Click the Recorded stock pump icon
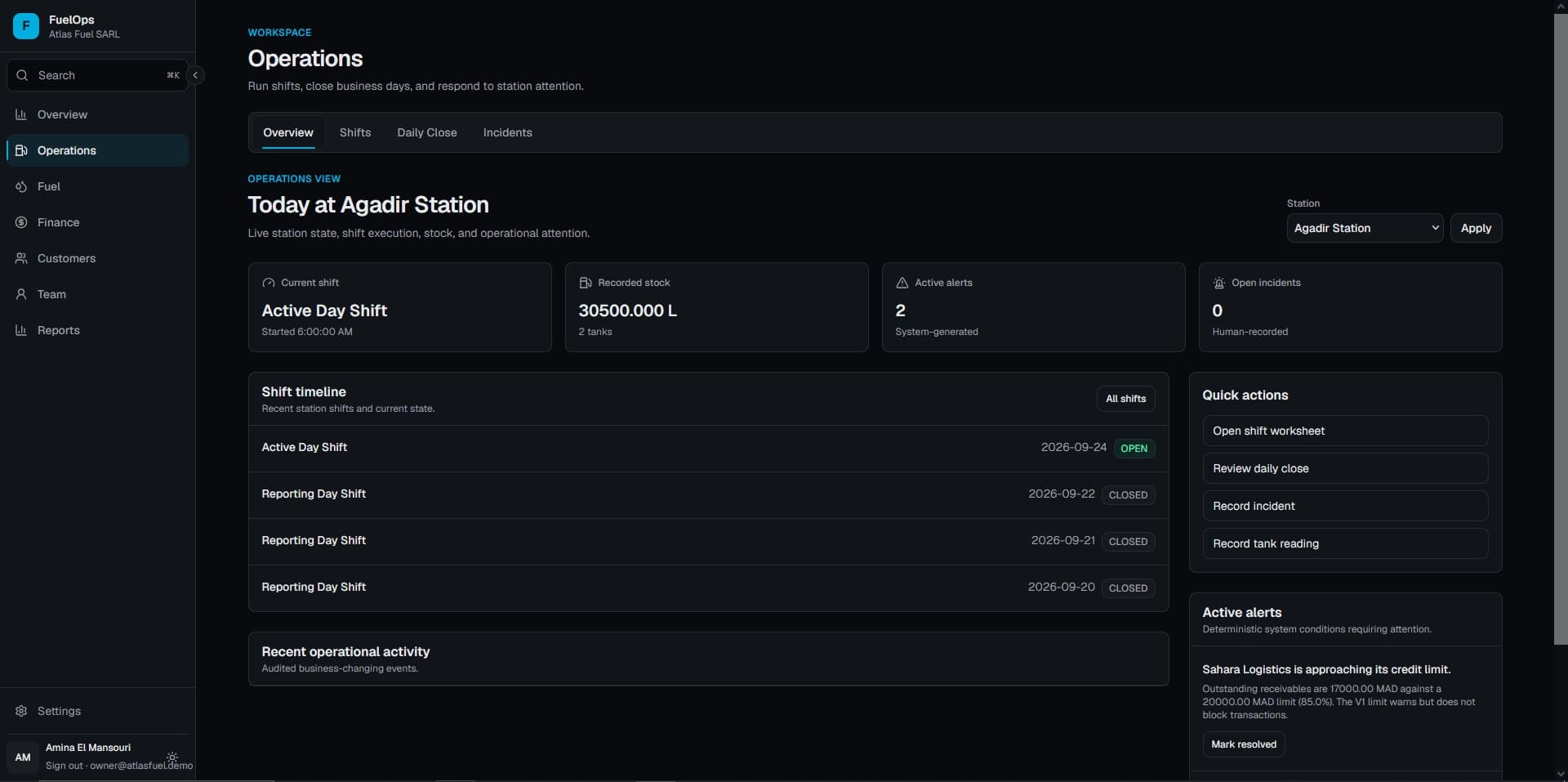Image resolution: width=1568 pixels, height=782 pixels. tap(585, 283)
